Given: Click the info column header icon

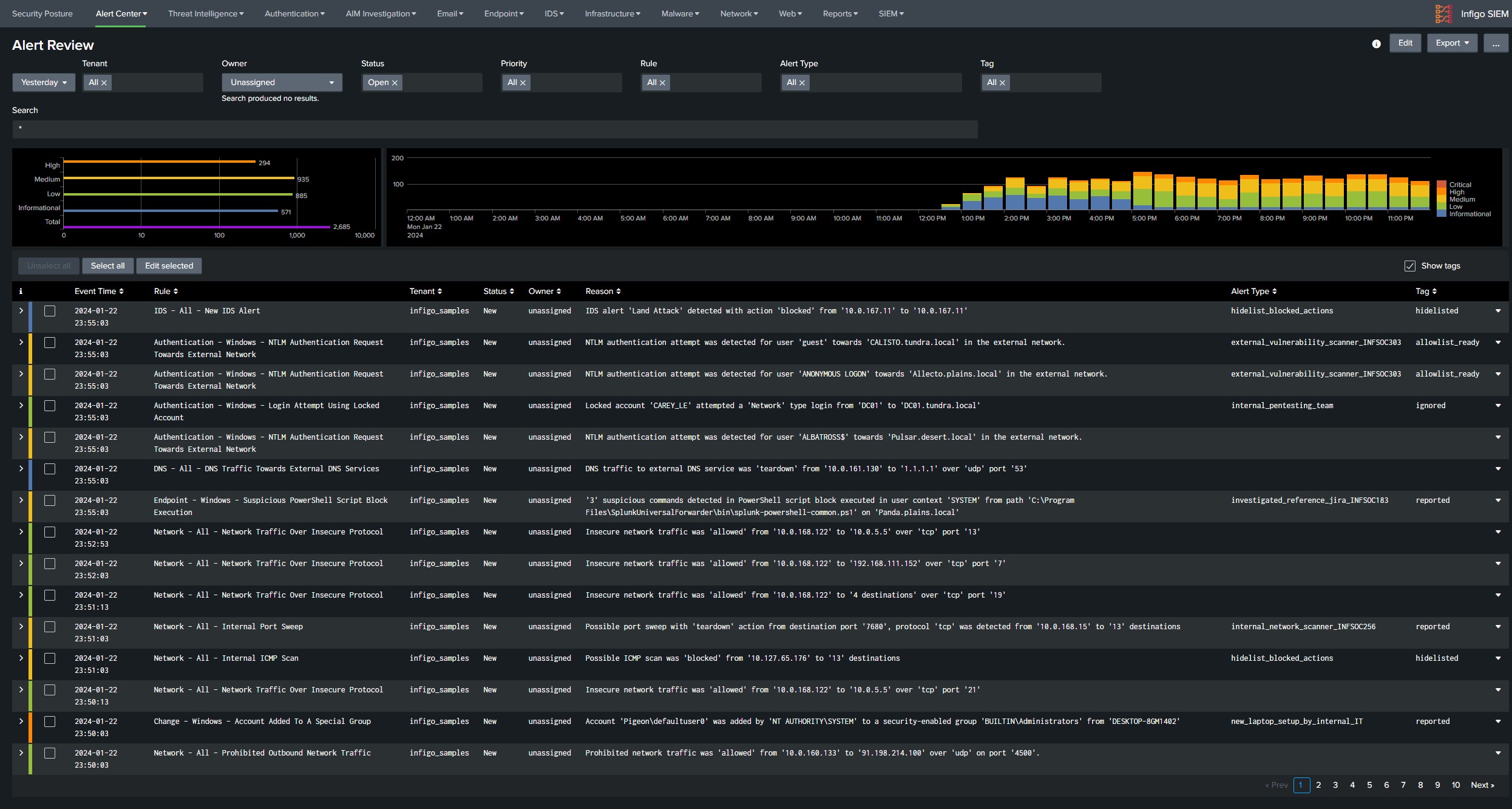Looking at the screenshot, I should tap(21, 292).
